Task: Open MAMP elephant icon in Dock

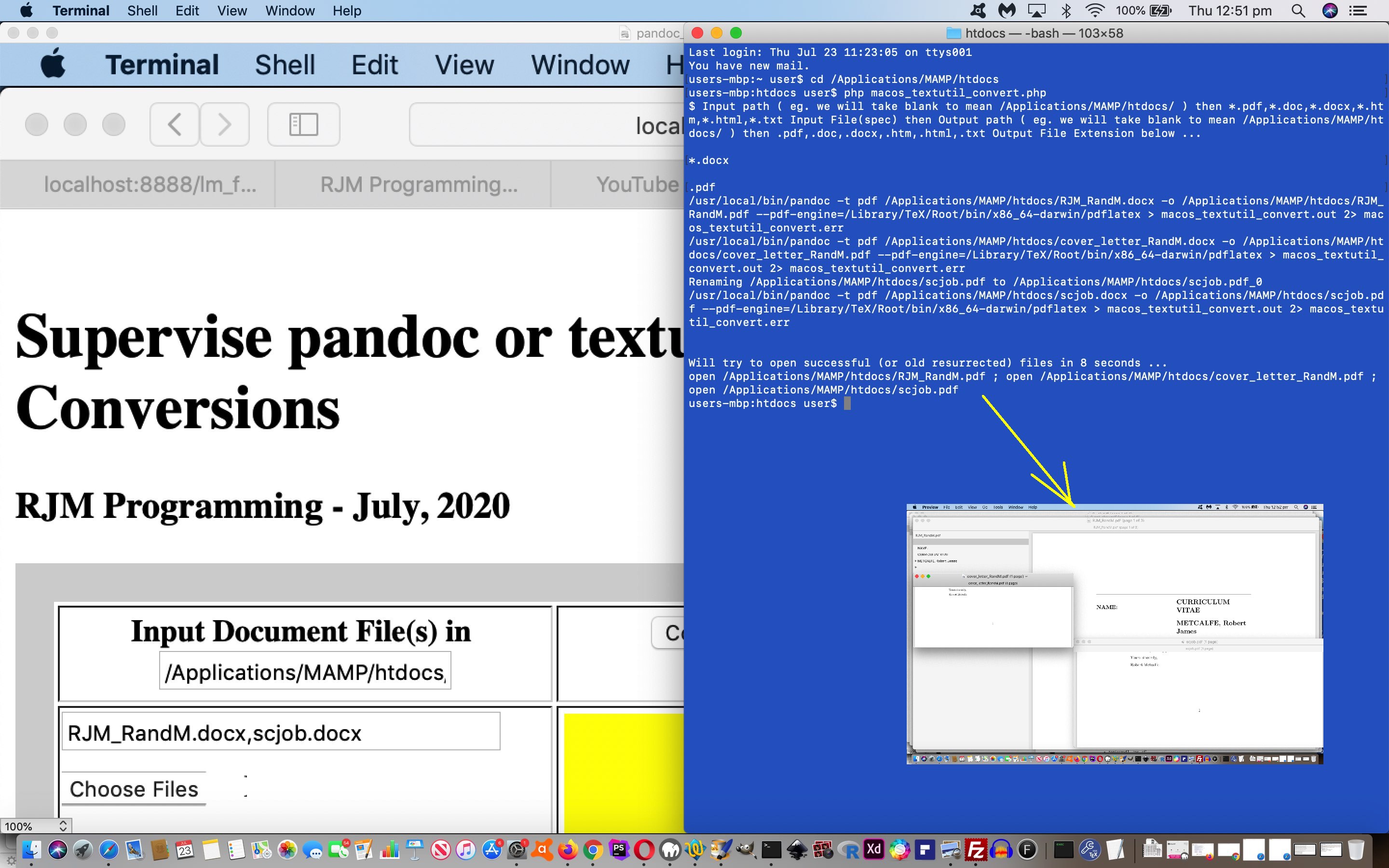Action: (670, 850)
